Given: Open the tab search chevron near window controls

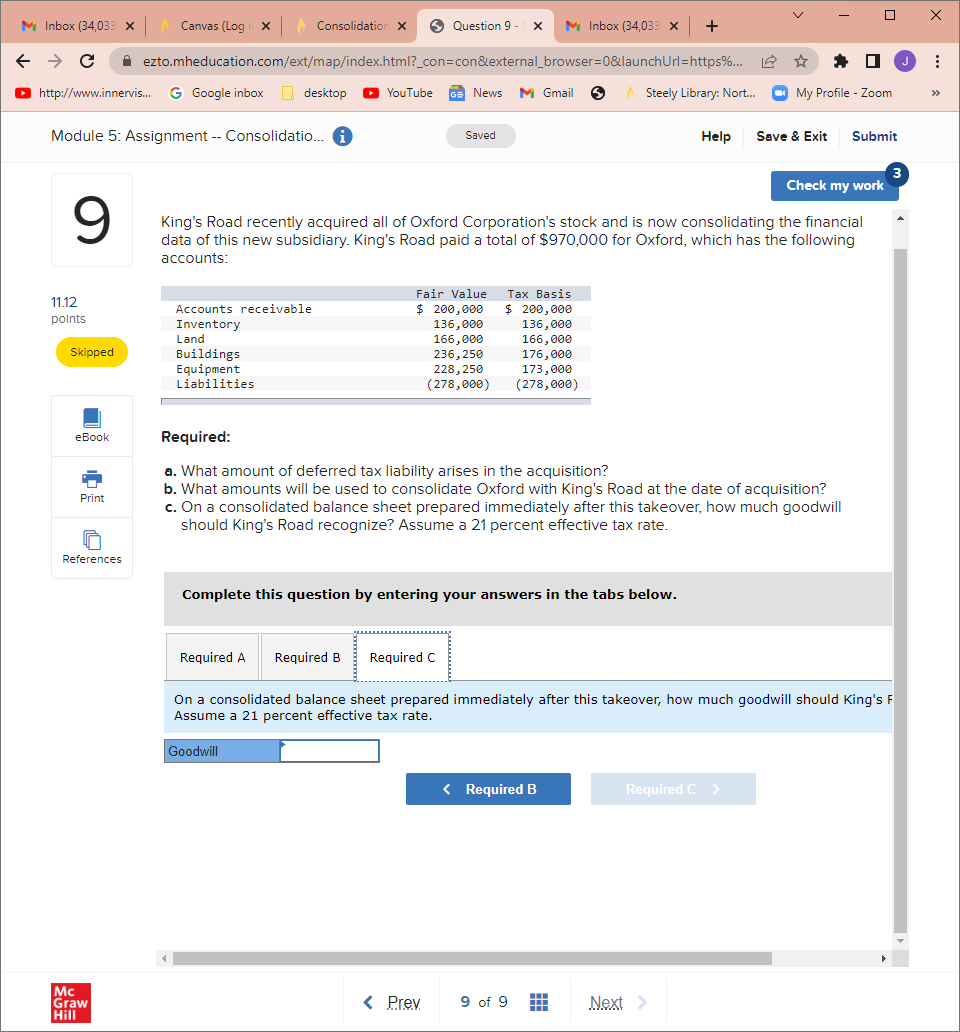Looking at the screenshot, I should point(797,15).
